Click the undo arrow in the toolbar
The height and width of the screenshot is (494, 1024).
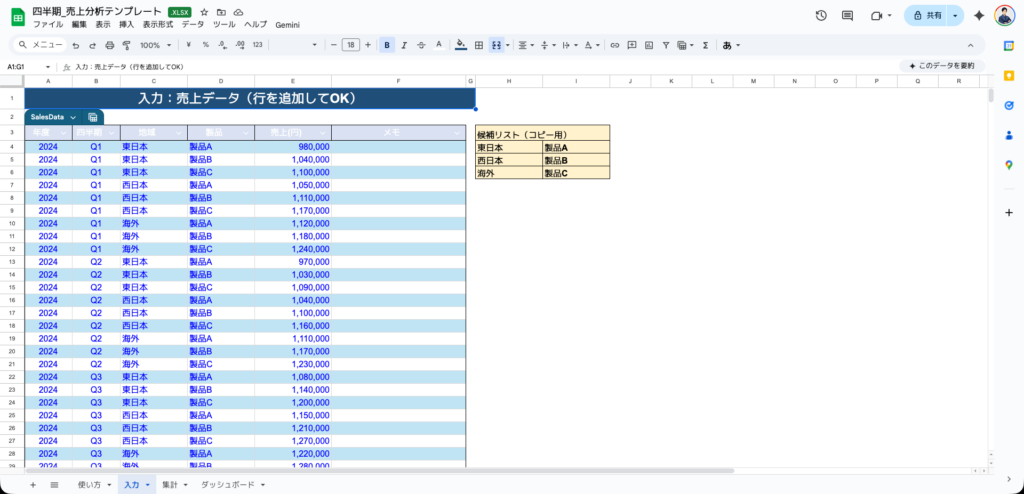coord(76,45)
